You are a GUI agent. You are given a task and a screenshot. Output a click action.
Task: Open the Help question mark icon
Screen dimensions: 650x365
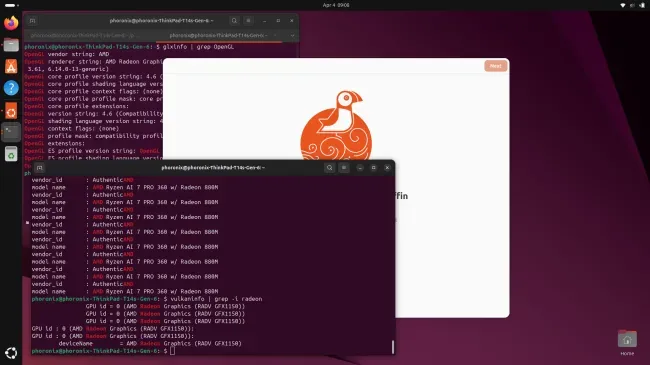click(11, 88)
